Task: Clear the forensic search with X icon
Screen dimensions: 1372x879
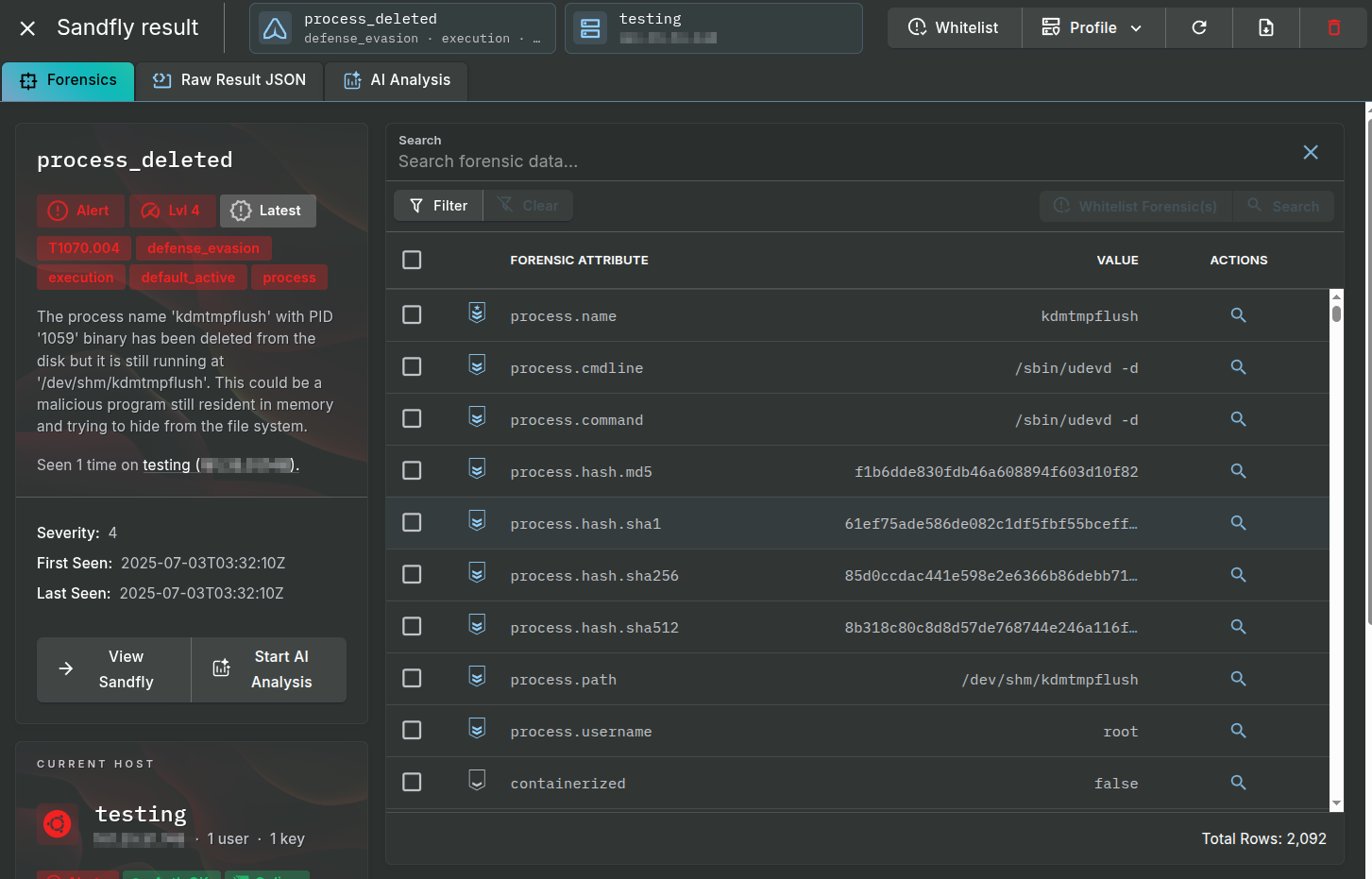Action: click(1311, 152)
